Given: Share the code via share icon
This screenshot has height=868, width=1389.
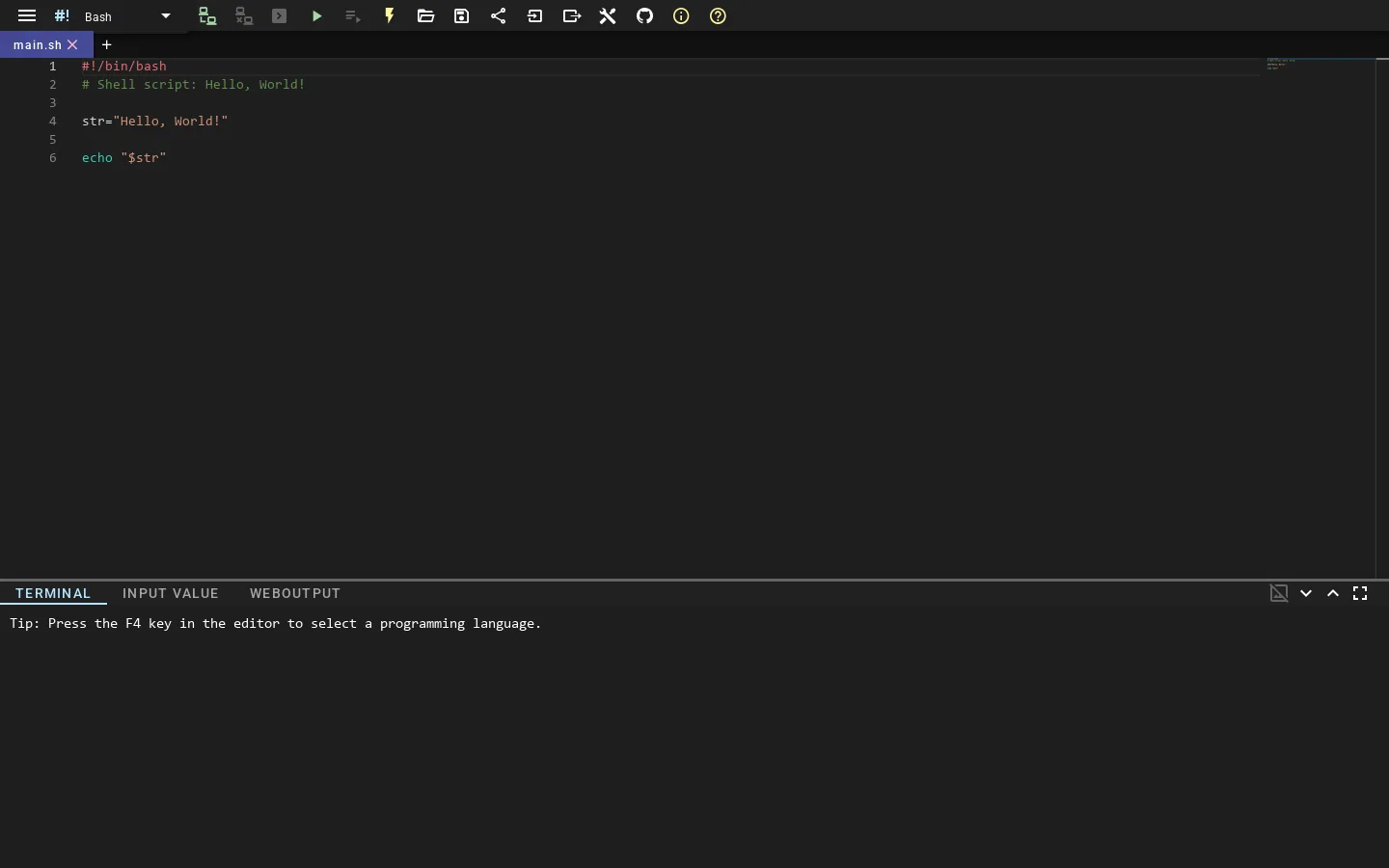Looking at the screenshot, I should coord(499,16).
